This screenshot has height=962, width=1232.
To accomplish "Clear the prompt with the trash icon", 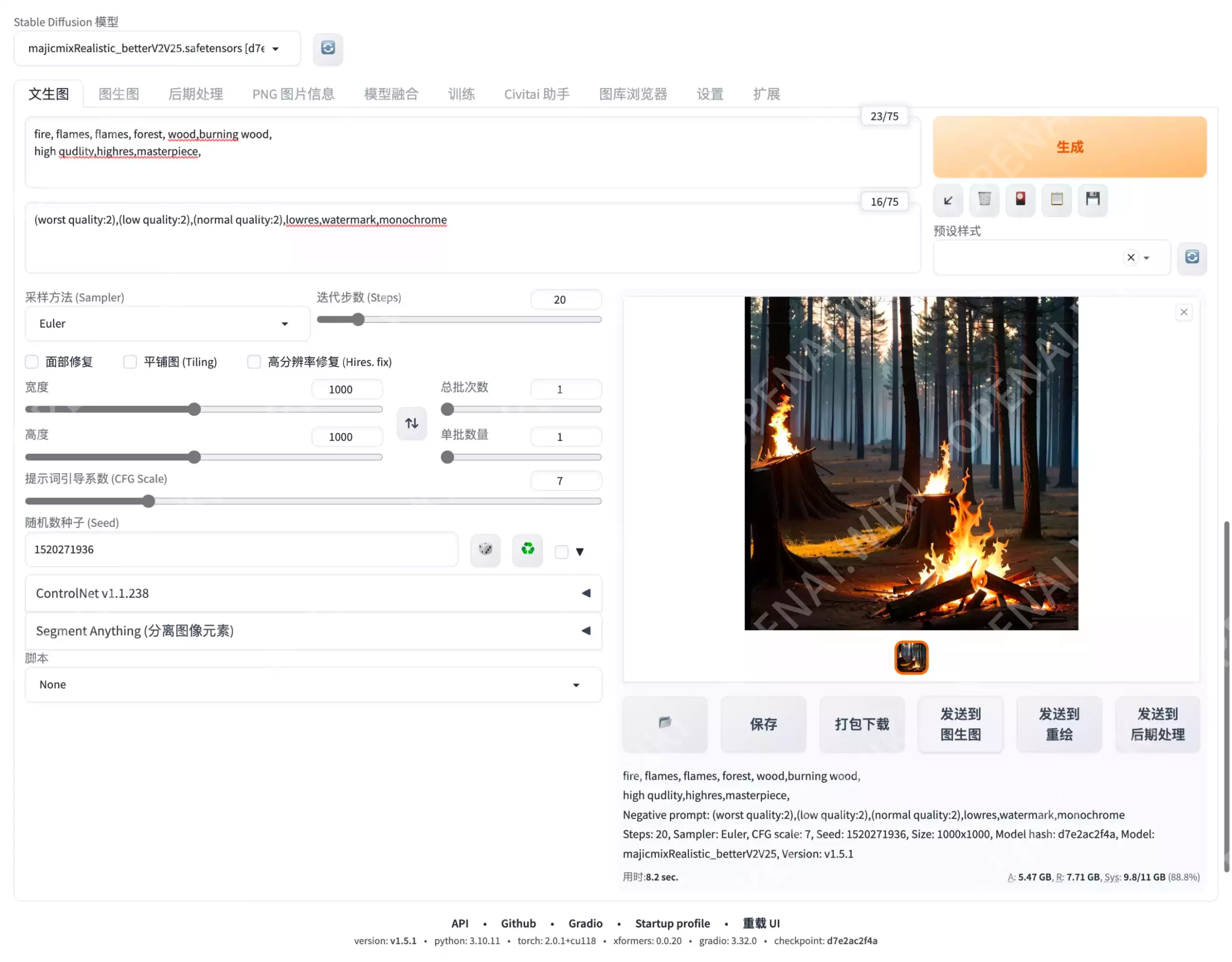I will coord(984,200).
